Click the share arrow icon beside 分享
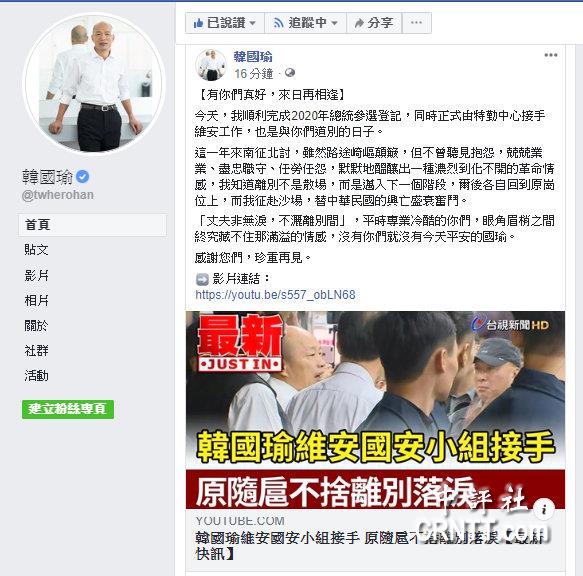 pyautogui.click(x=359, y=23)
